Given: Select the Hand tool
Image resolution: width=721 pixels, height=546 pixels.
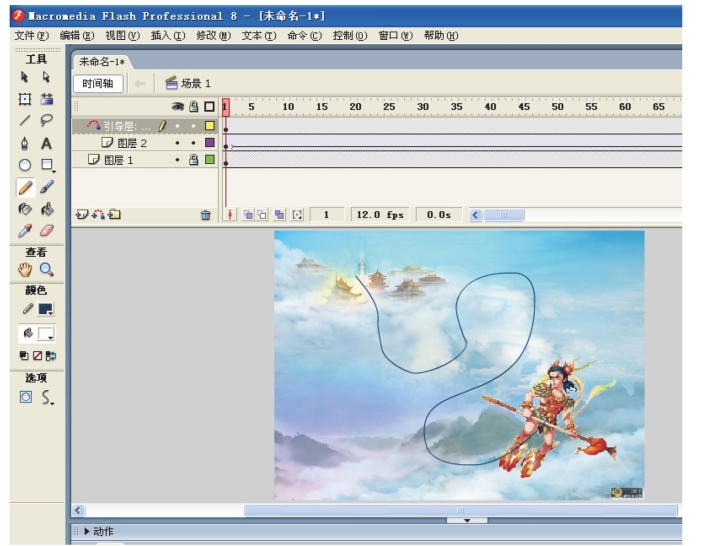Looking at the screenshot, I should (25, 270).
